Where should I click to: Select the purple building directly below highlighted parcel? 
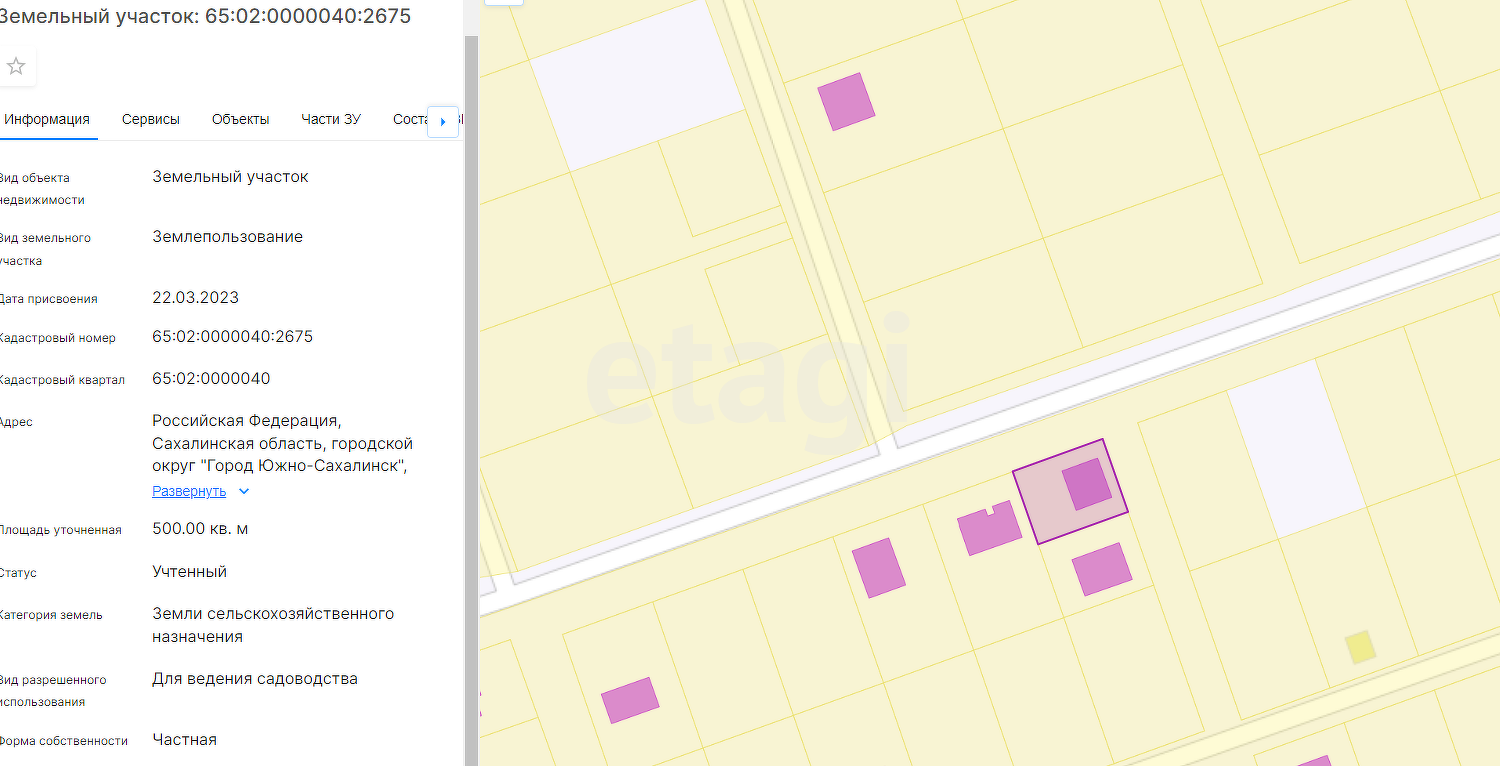point(1101,569)
